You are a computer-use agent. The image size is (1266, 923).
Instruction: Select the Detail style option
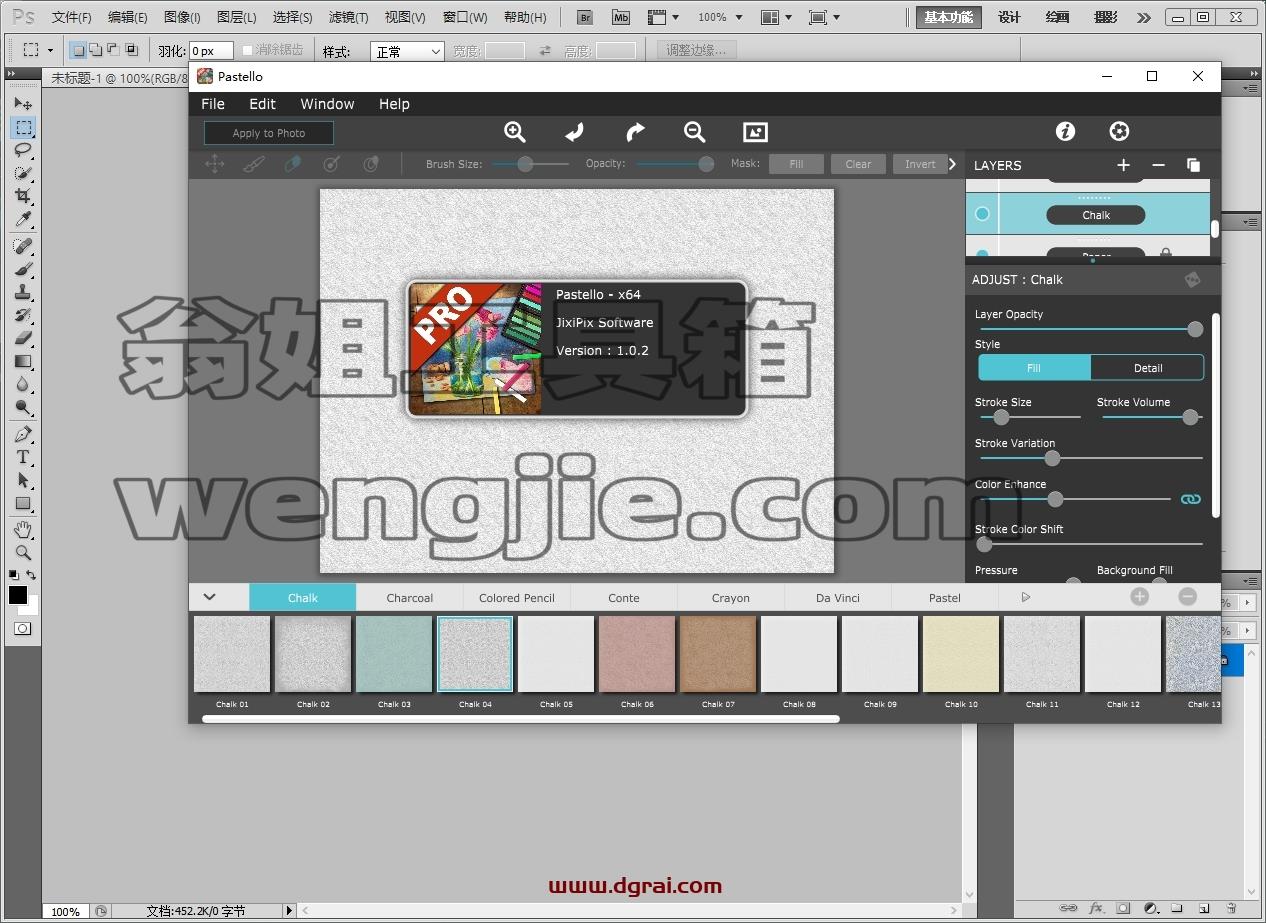[1147, 368]
